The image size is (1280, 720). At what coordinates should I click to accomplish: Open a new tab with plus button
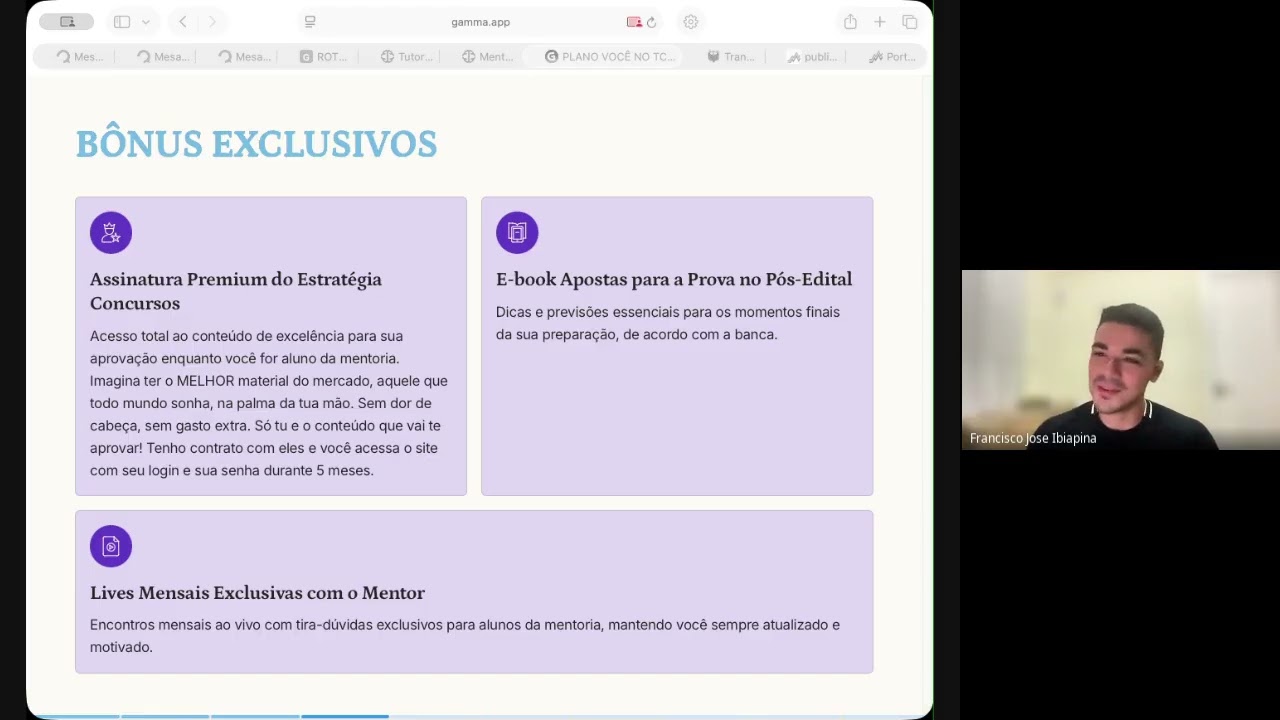coord(880,22)
